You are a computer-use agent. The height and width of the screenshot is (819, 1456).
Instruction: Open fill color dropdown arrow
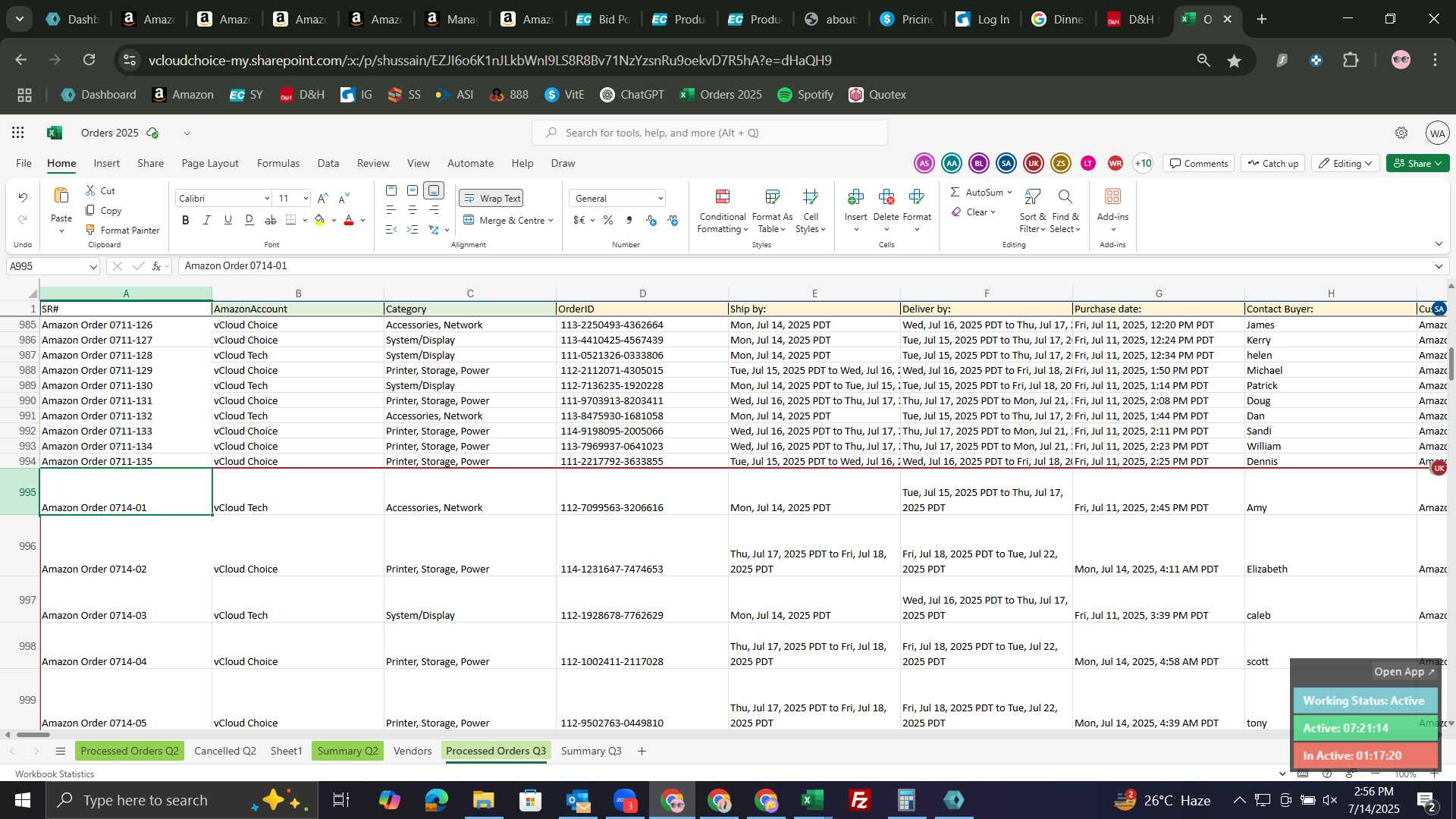point(334,221)
